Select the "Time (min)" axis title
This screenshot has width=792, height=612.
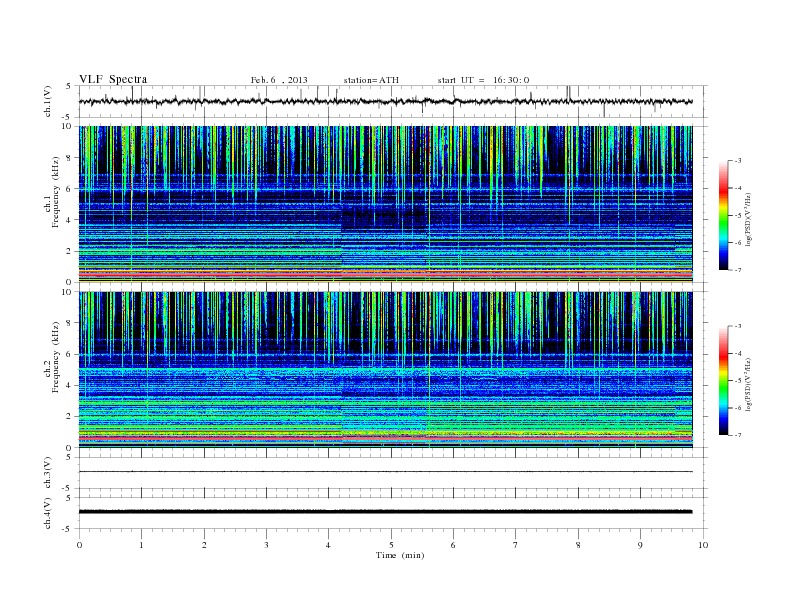(x=400, y=555)
